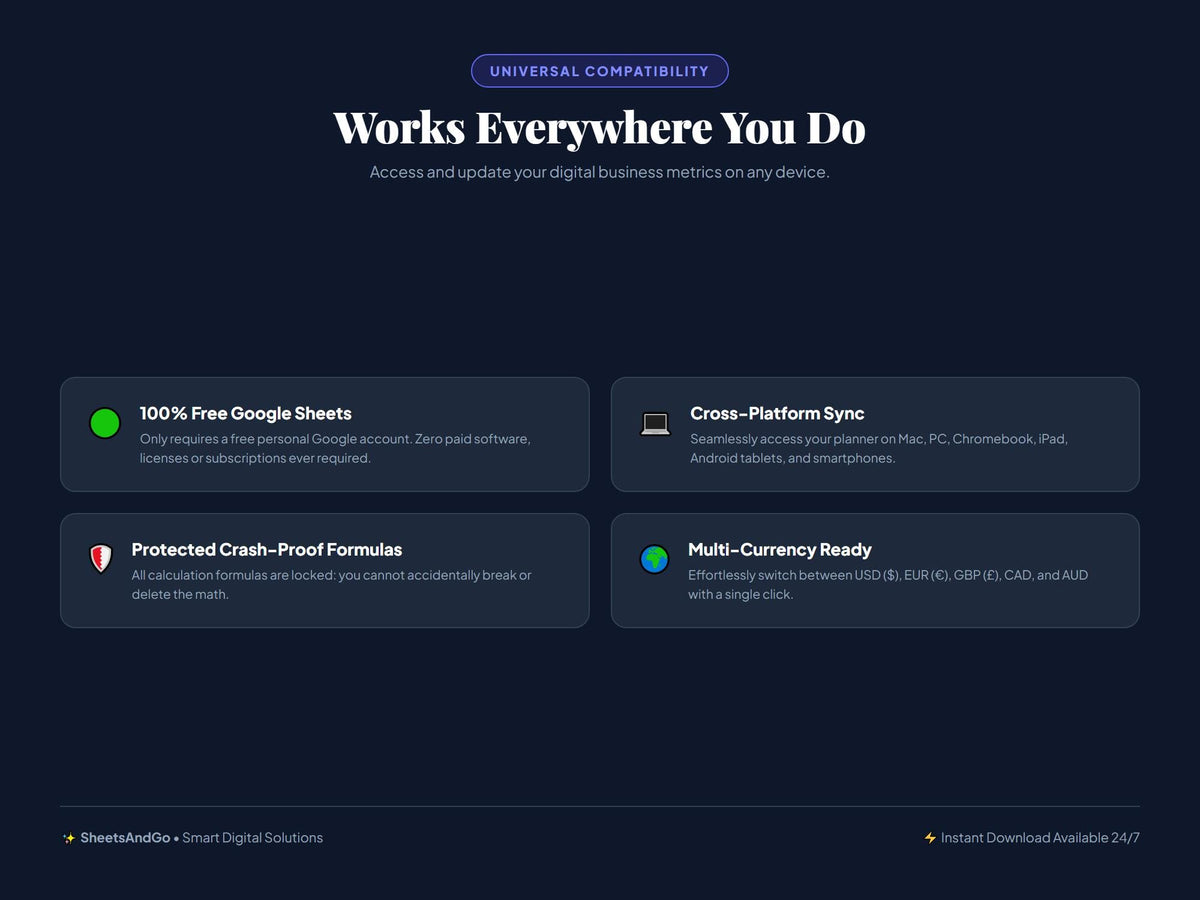Click the '100% Free Google Sheets' heading

click(x=246, y=413)
